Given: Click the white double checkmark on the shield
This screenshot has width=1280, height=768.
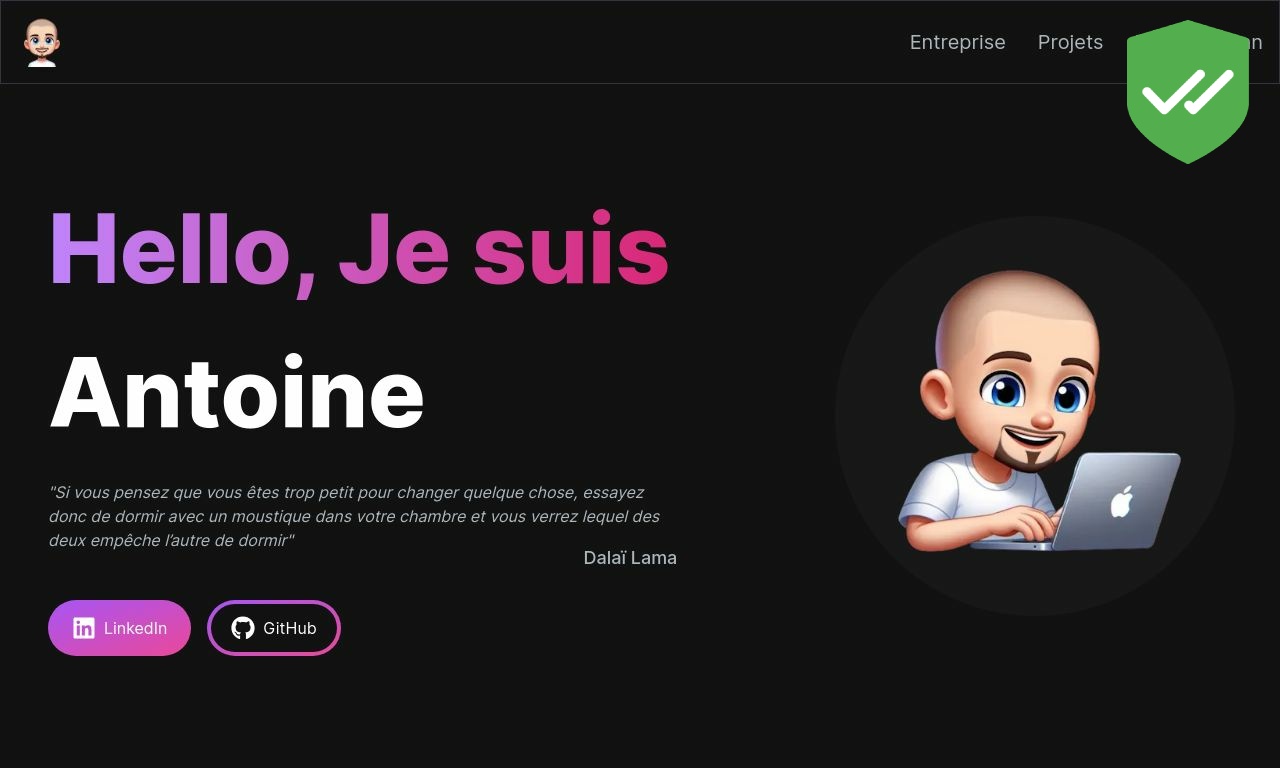Looking at the screenshot, I should point(1188,92).
